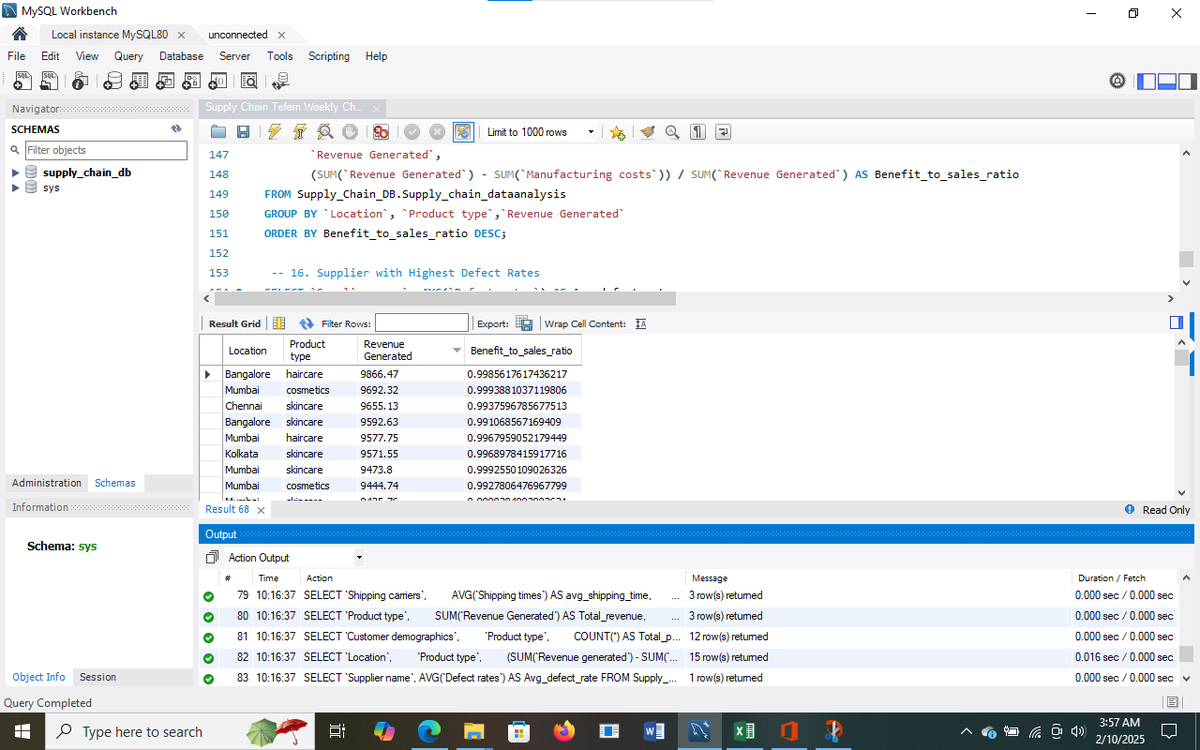Refresh the schemas list in Navigator
Viewport: 1200px width, 750px height.
(176, 129)
